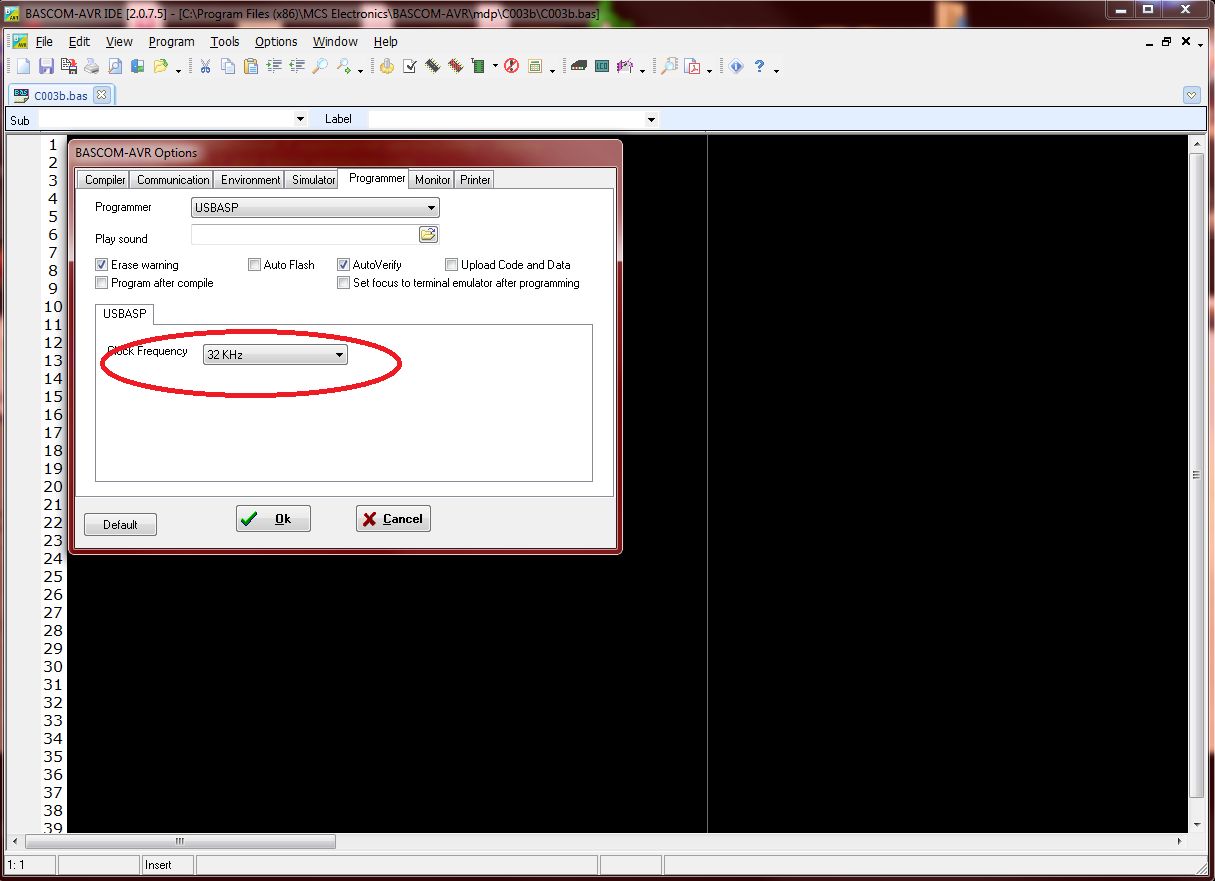This screenshot has width=1215, height=881.
Task: Open Print Preview from the toolbar
Action: pyautogui.click(x=115, y=66)
